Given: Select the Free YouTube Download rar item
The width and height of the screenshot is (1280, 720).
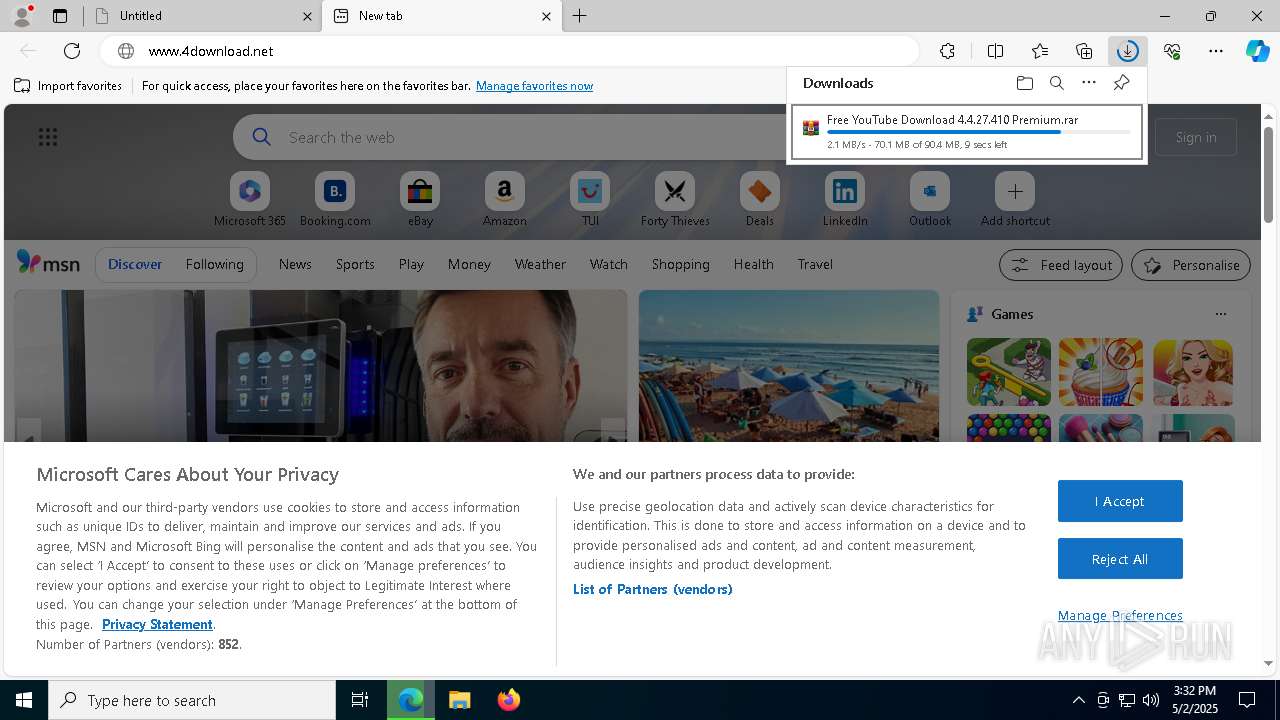Looking at the screenshot, I should coord(966,132).
